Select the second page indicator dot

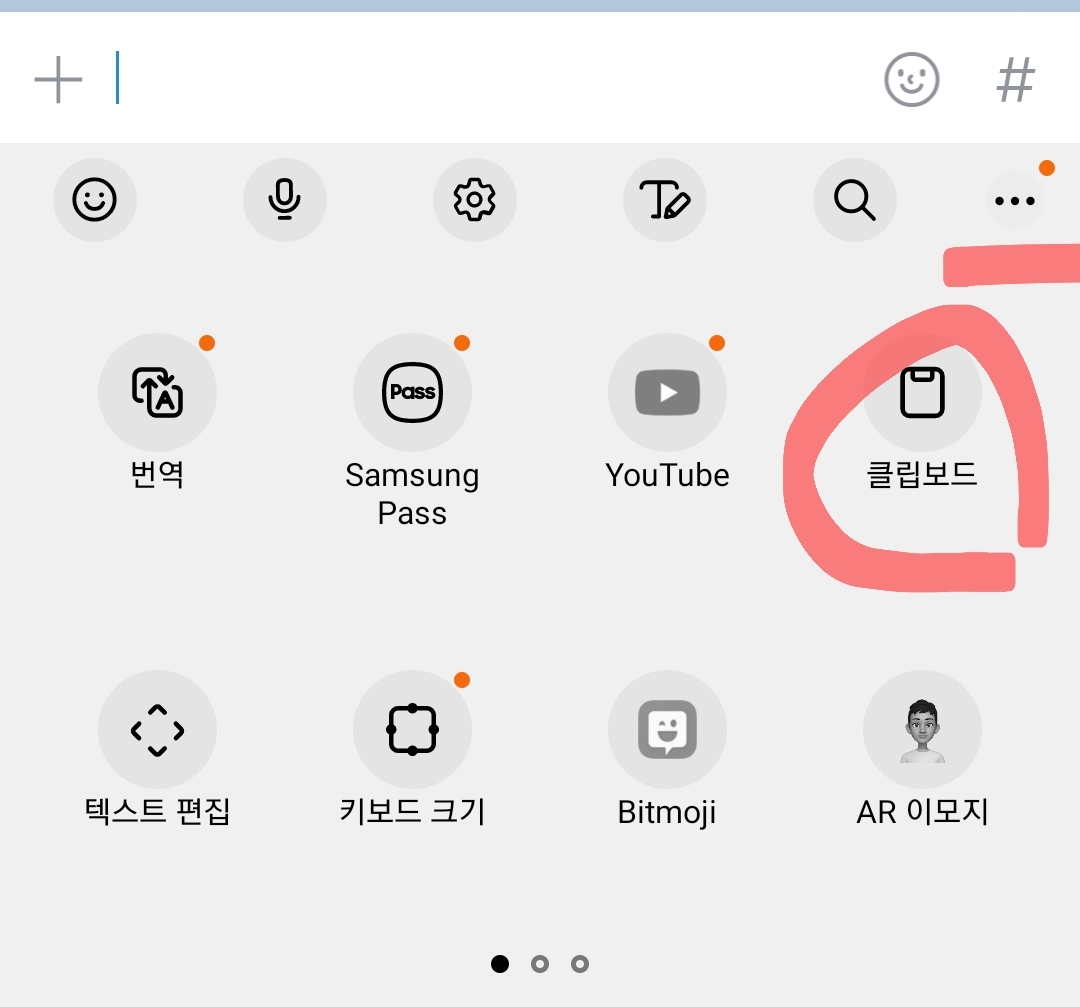[x=540, y=963]
